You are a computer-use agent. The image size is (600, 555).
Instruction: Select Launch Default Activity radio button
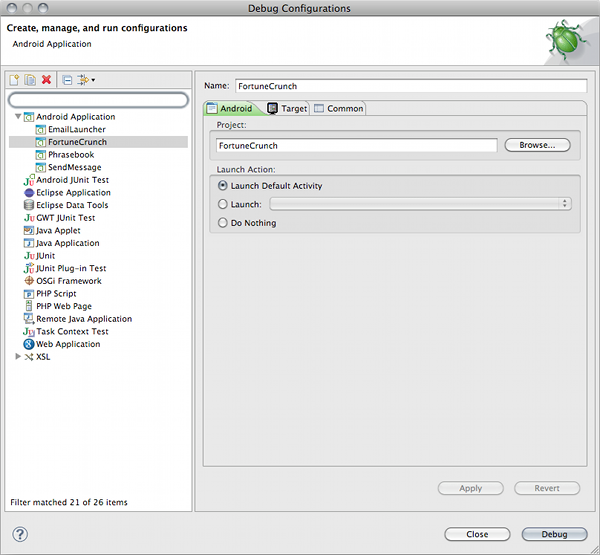(x=222, y=186)
